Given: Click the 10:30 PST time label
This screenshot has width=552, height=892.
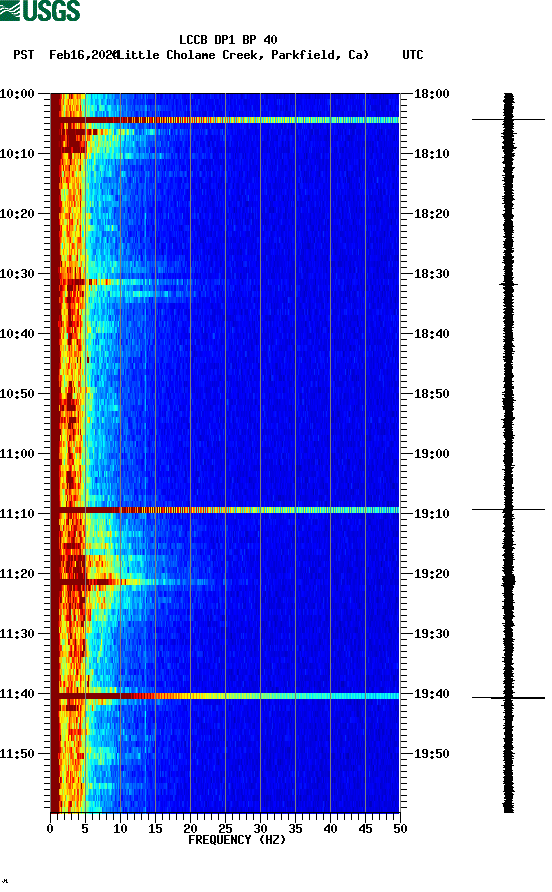Looking at the screenshot, I should pyautogui.click(x=17, y=274).
